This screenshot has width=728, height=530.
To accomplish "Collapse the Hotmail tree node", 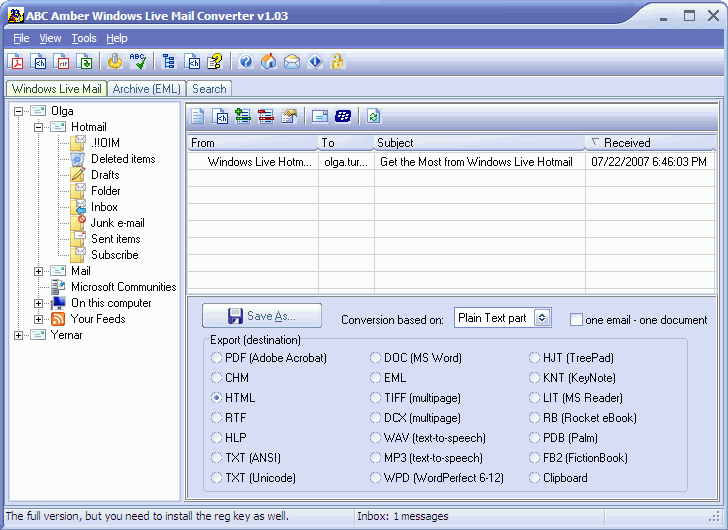I will click(x=39, y=127).
